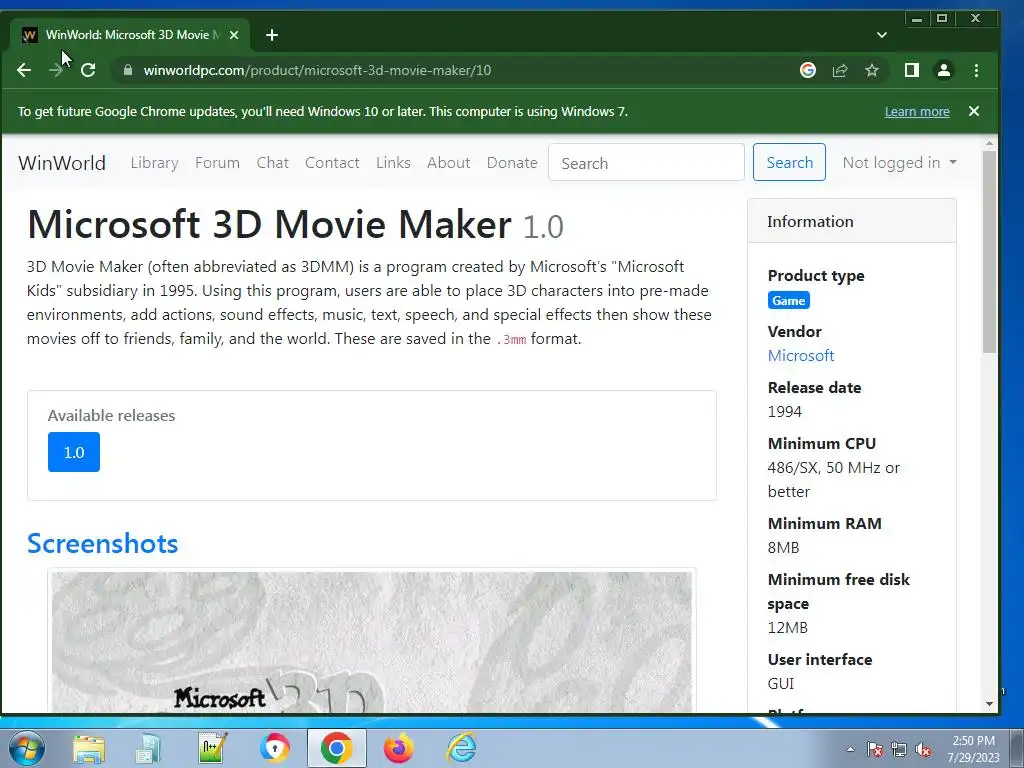
Task: Open the Chat menu item
Action: 272,163
